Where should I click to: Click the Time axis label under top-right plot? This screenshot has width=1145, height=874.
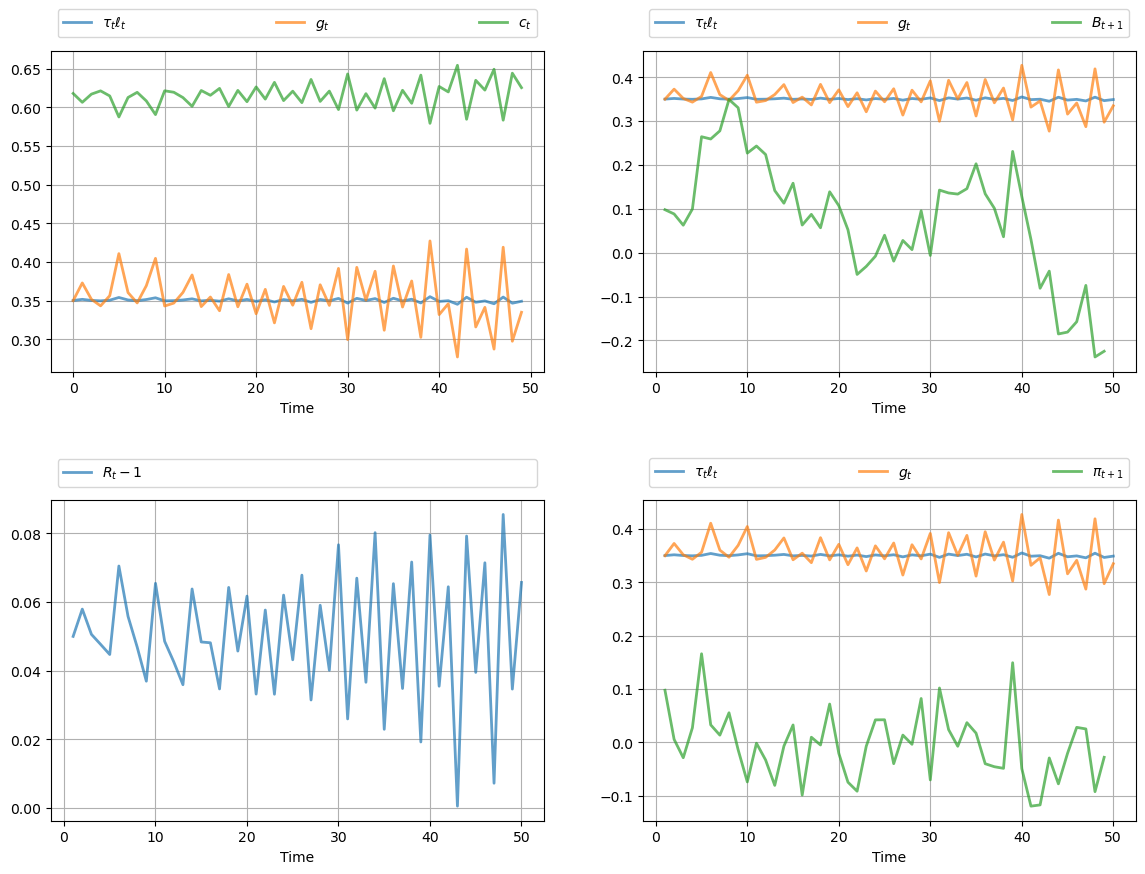coord(889,408)
